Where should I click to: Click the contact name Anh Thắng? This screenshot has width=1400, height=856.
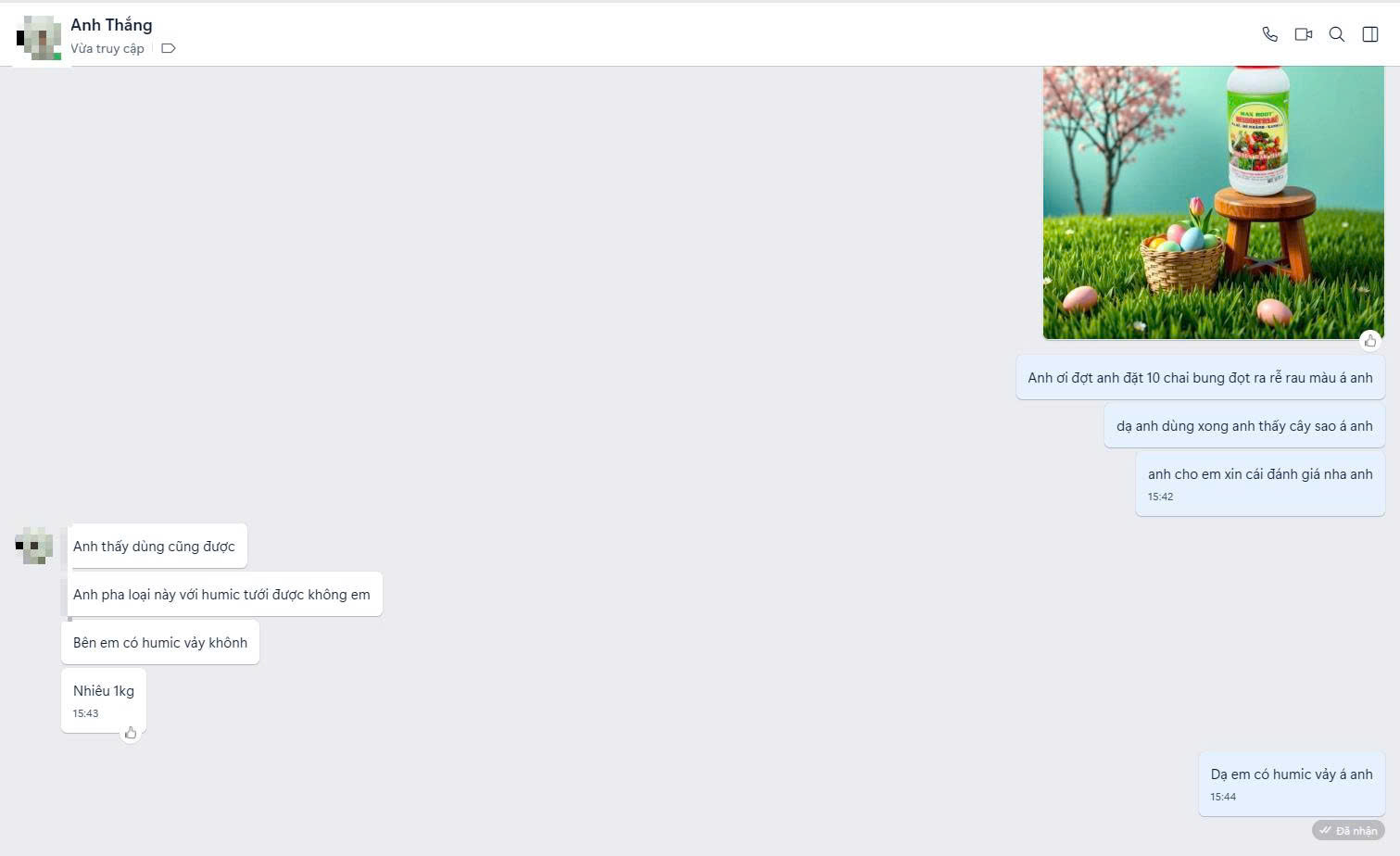[111, 25]
